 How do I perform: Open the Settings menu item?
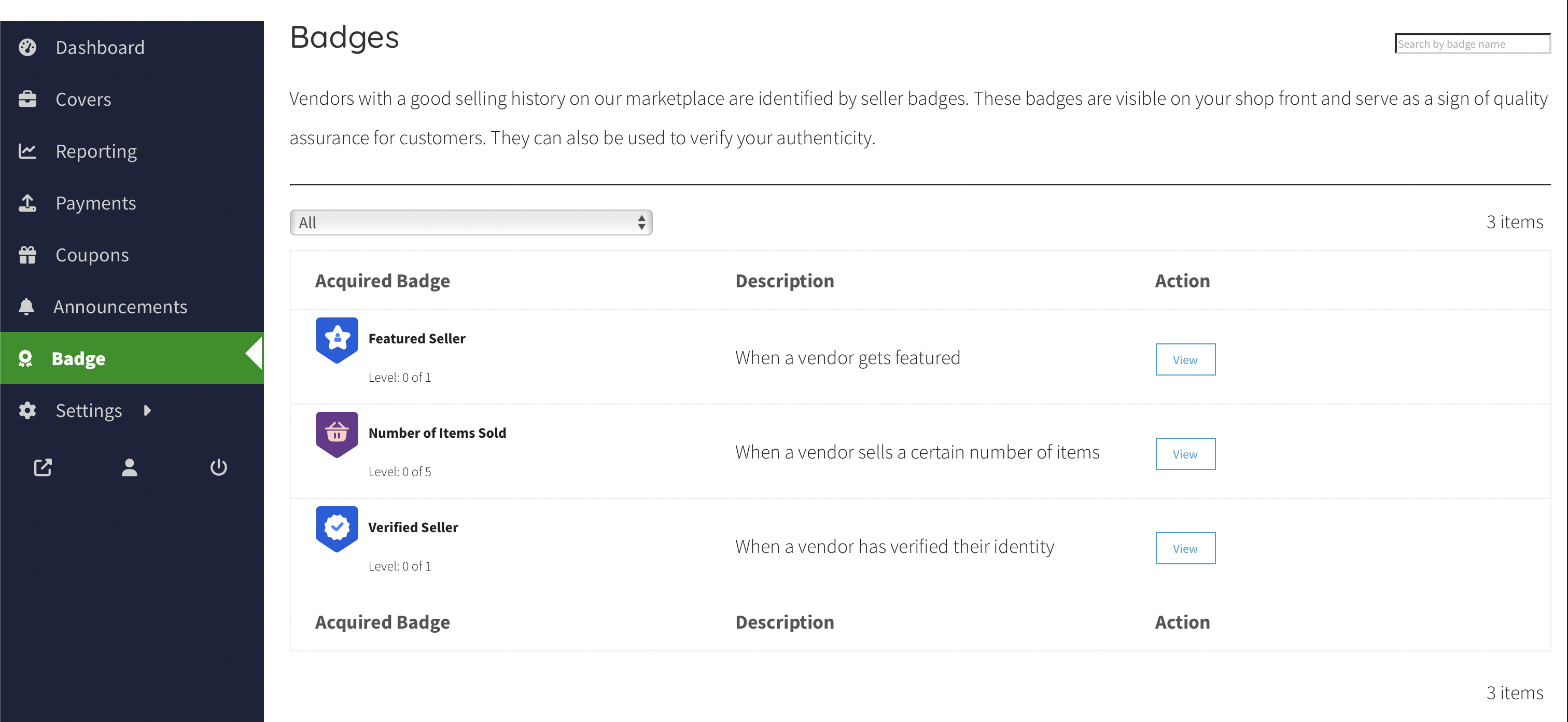(x=89, y=410)
